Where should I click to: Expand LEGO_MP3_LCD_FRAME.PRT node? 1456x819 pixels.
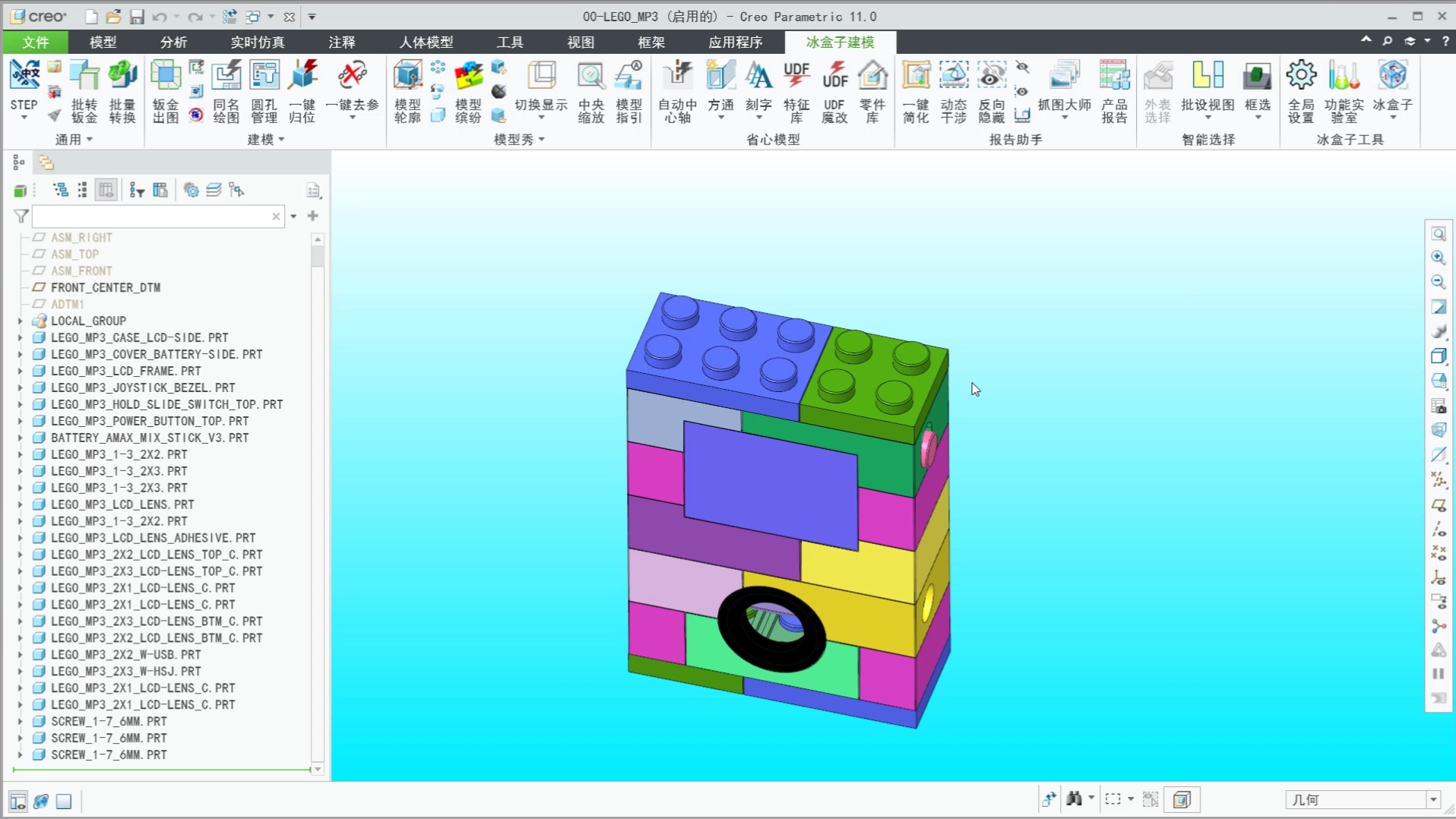21,371
